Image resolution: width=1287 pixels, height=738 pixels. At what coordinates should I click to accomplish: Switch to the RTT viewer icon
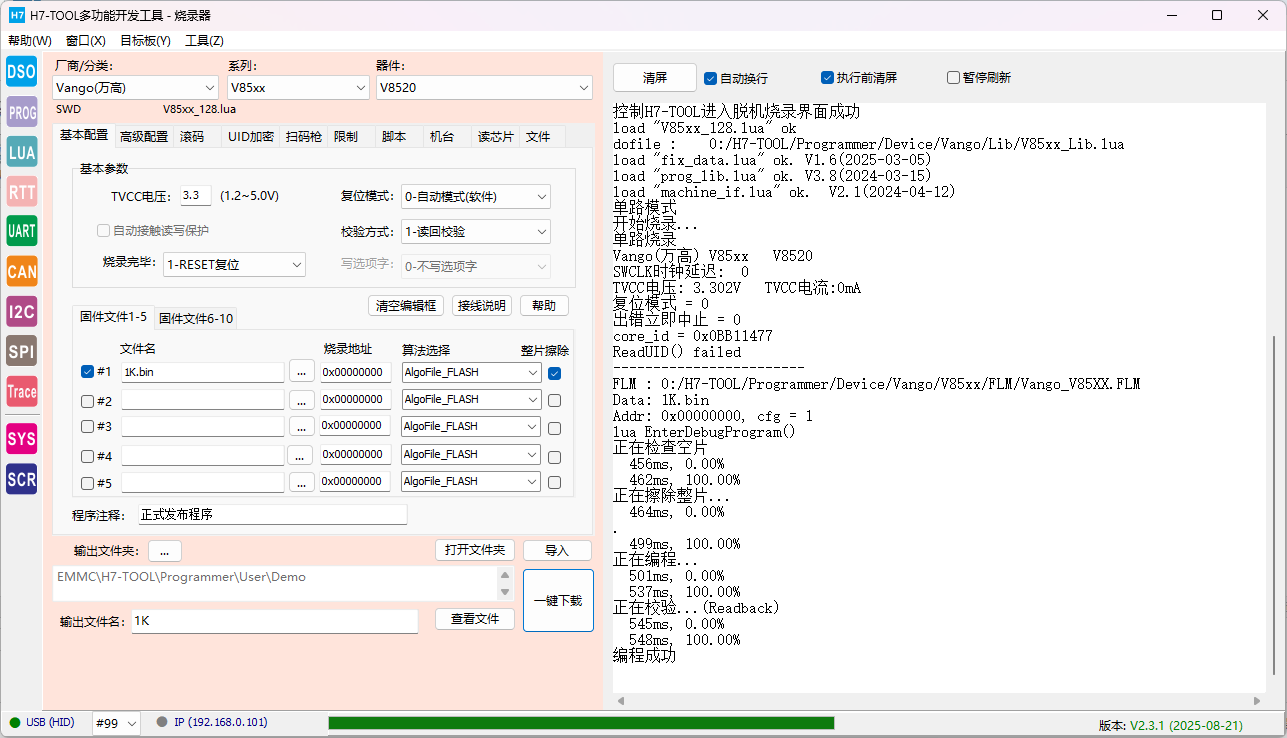[21, 192]
